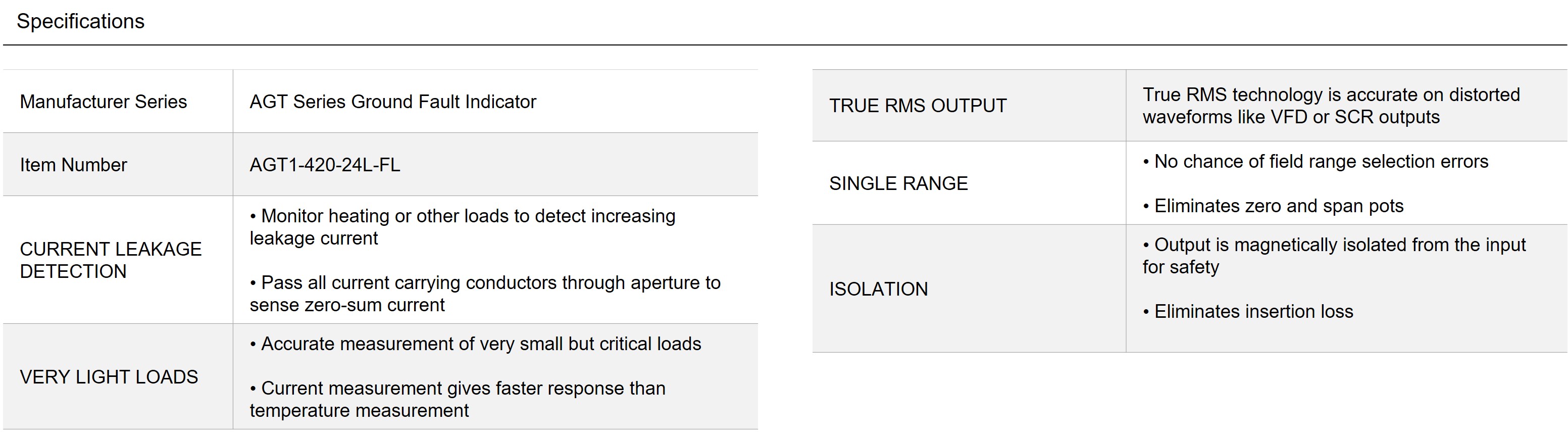Click the AGT Series Ground Fault Indicator value
This screenshot has height=432, width=1568.
point(392,102)
